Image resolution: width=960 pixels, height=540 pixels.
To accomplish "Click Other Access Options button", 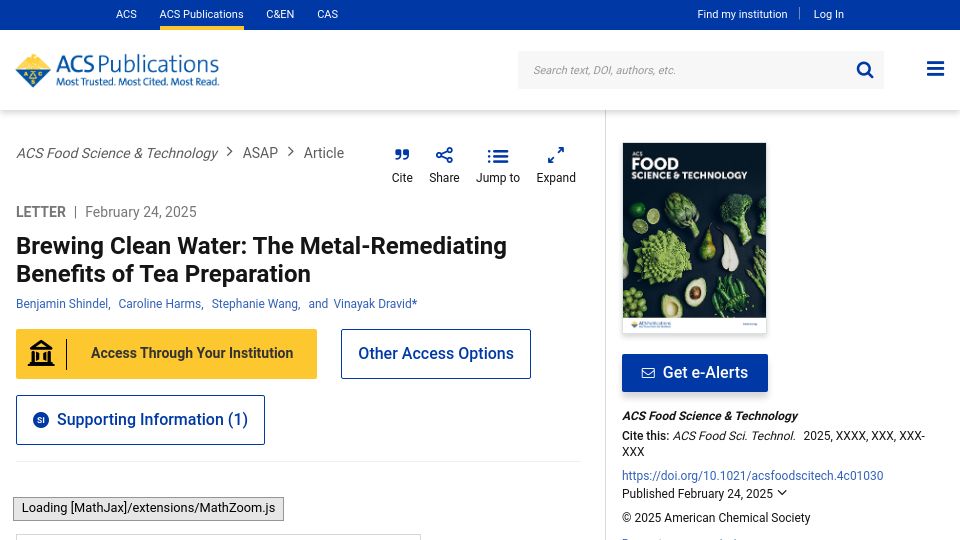I will coord(436,354).
